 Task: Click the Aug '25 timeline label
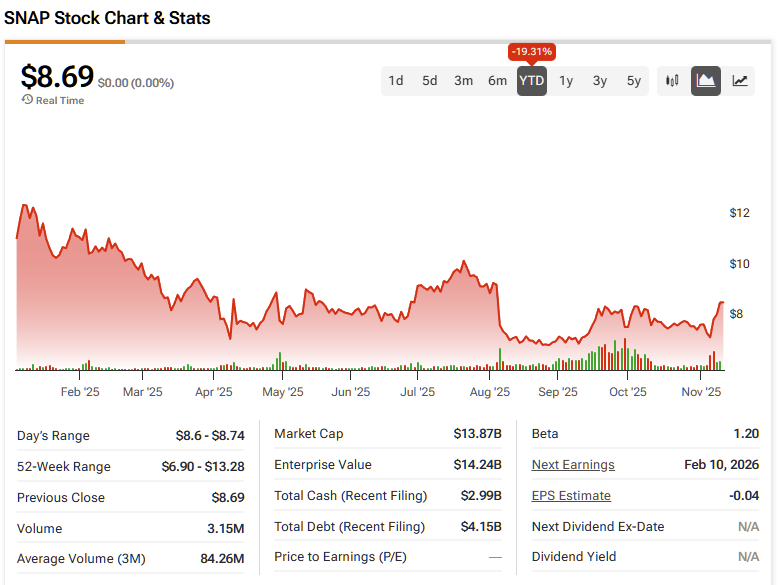(489, 392)
